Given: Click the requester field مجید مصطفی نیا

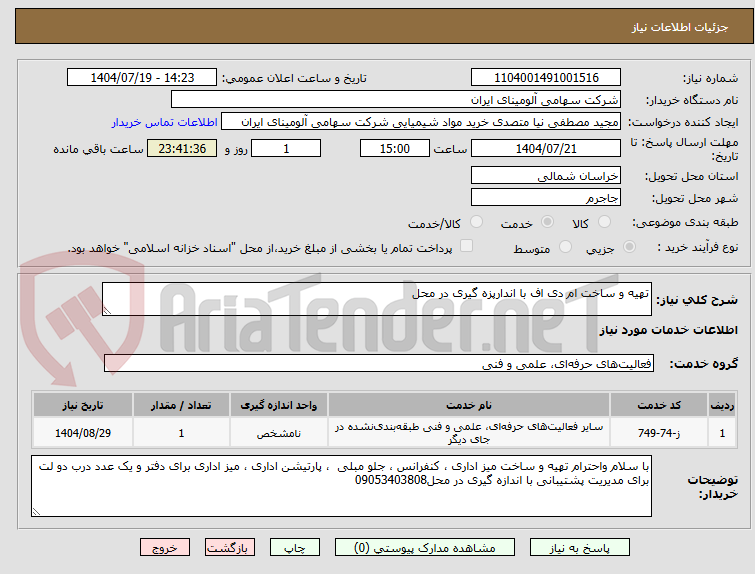Looking at the screenshot, I should [421, 122].
